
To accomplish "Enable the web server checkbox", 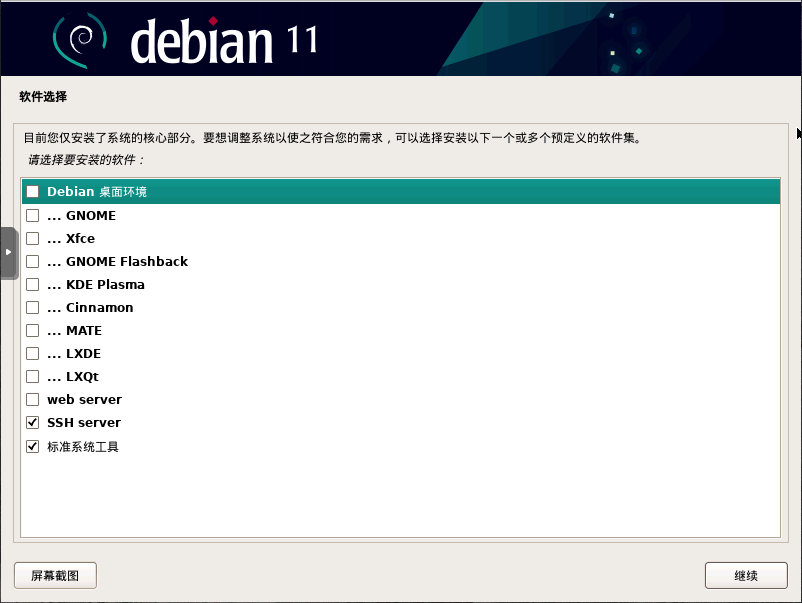I will [x=33, y=399].
